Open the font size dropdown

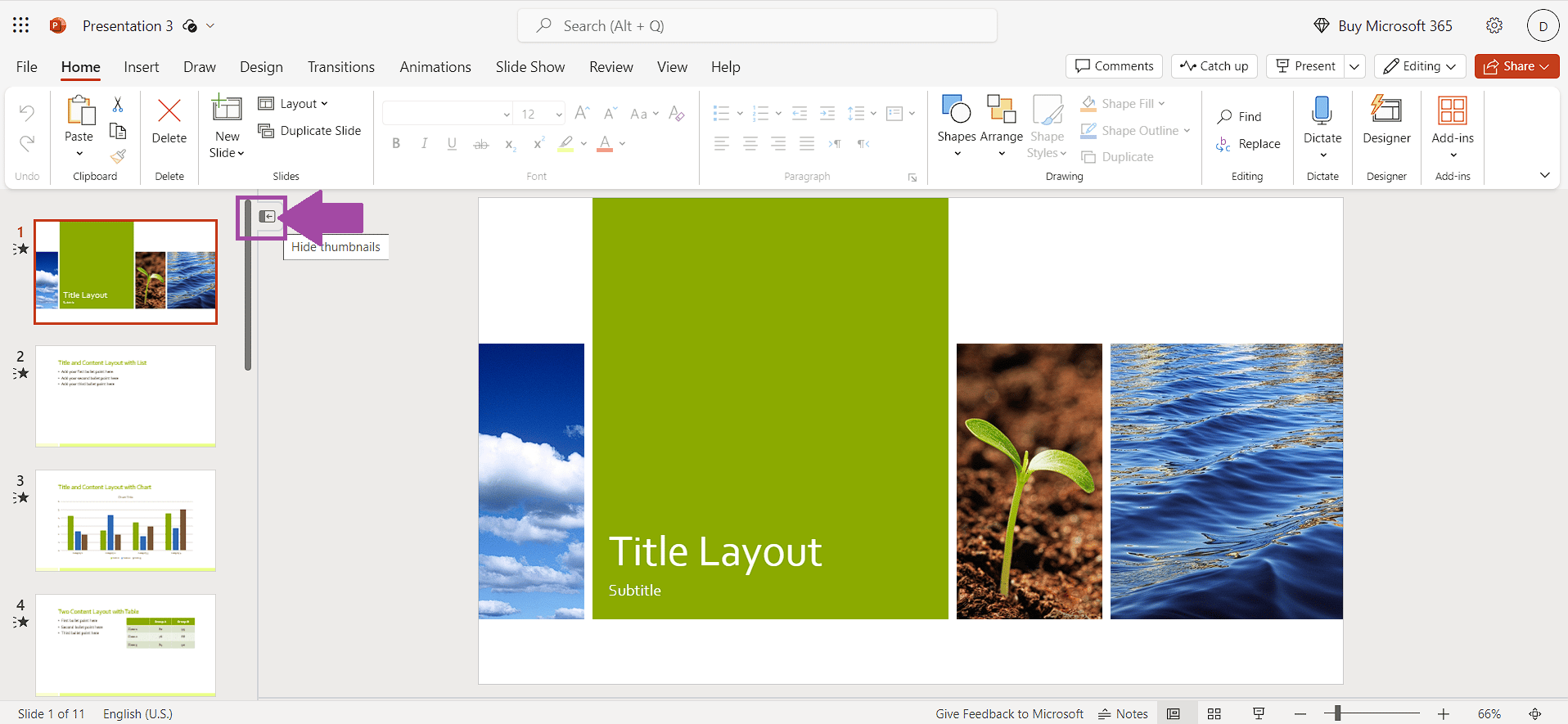(x=559, y=114)
